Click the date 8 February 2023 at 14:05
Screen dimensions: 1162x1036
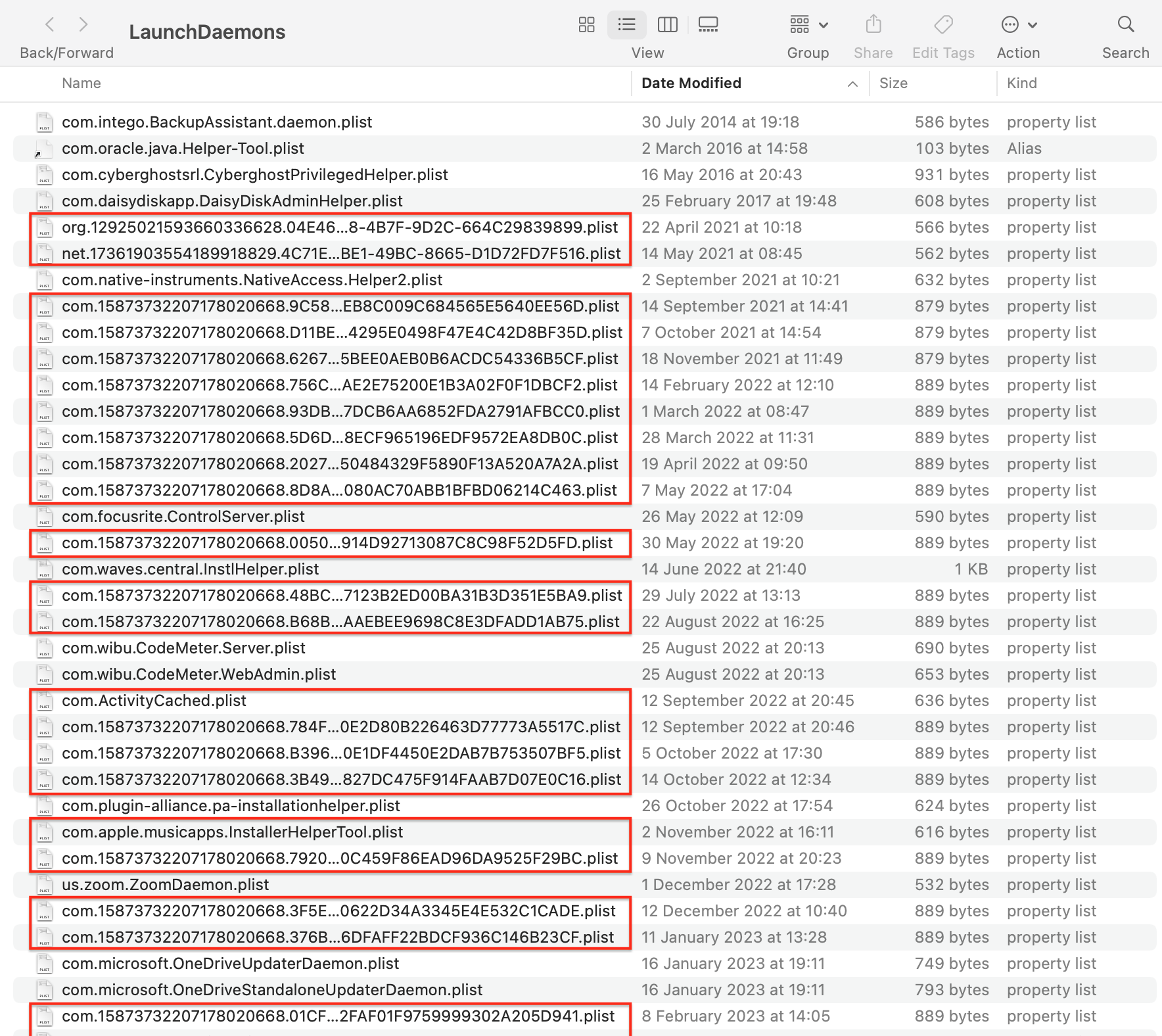(735, 1016)
